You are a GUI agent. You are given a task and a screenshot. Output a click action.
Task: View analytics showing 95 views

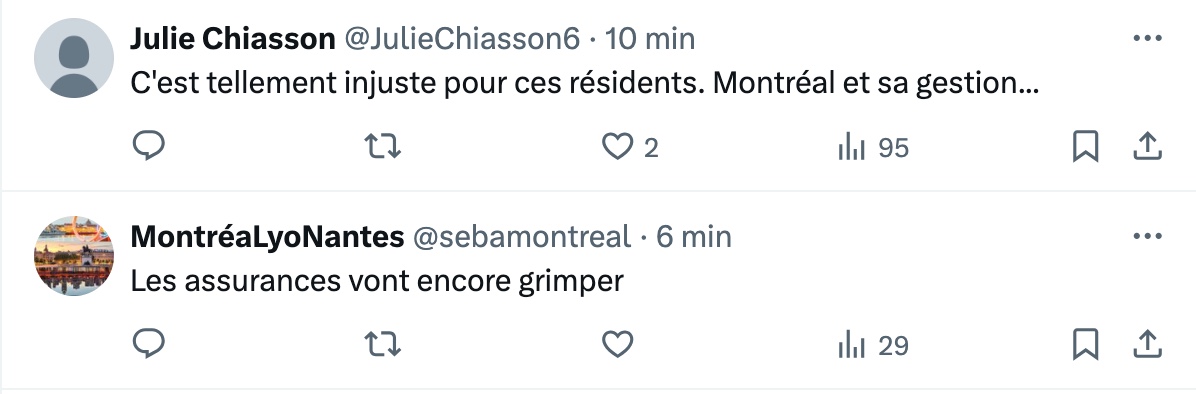[x=873, y=146]
